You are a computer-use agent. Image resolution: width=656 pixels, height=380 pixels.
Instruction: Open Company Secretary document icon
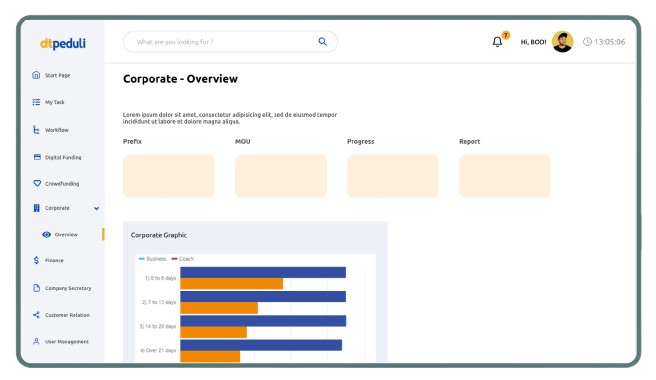pos(36,288)
